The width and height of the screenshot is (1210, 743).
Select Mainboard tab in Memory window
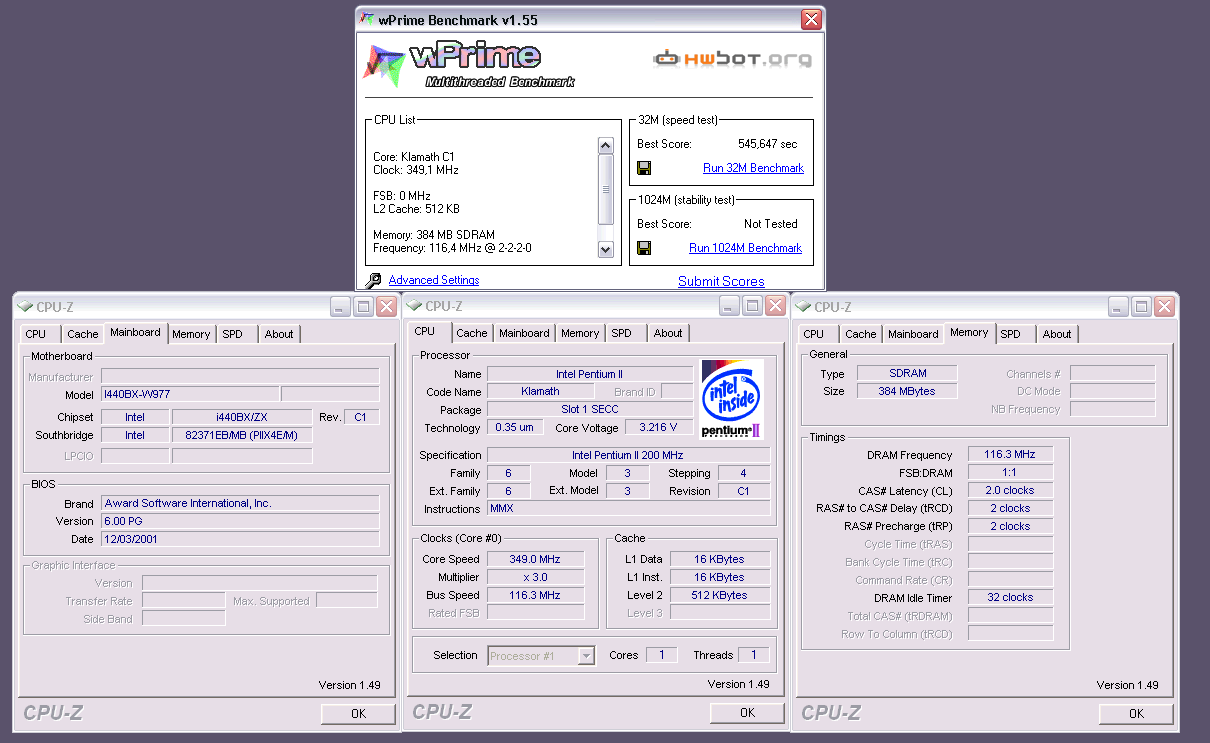tap(913, 334)
